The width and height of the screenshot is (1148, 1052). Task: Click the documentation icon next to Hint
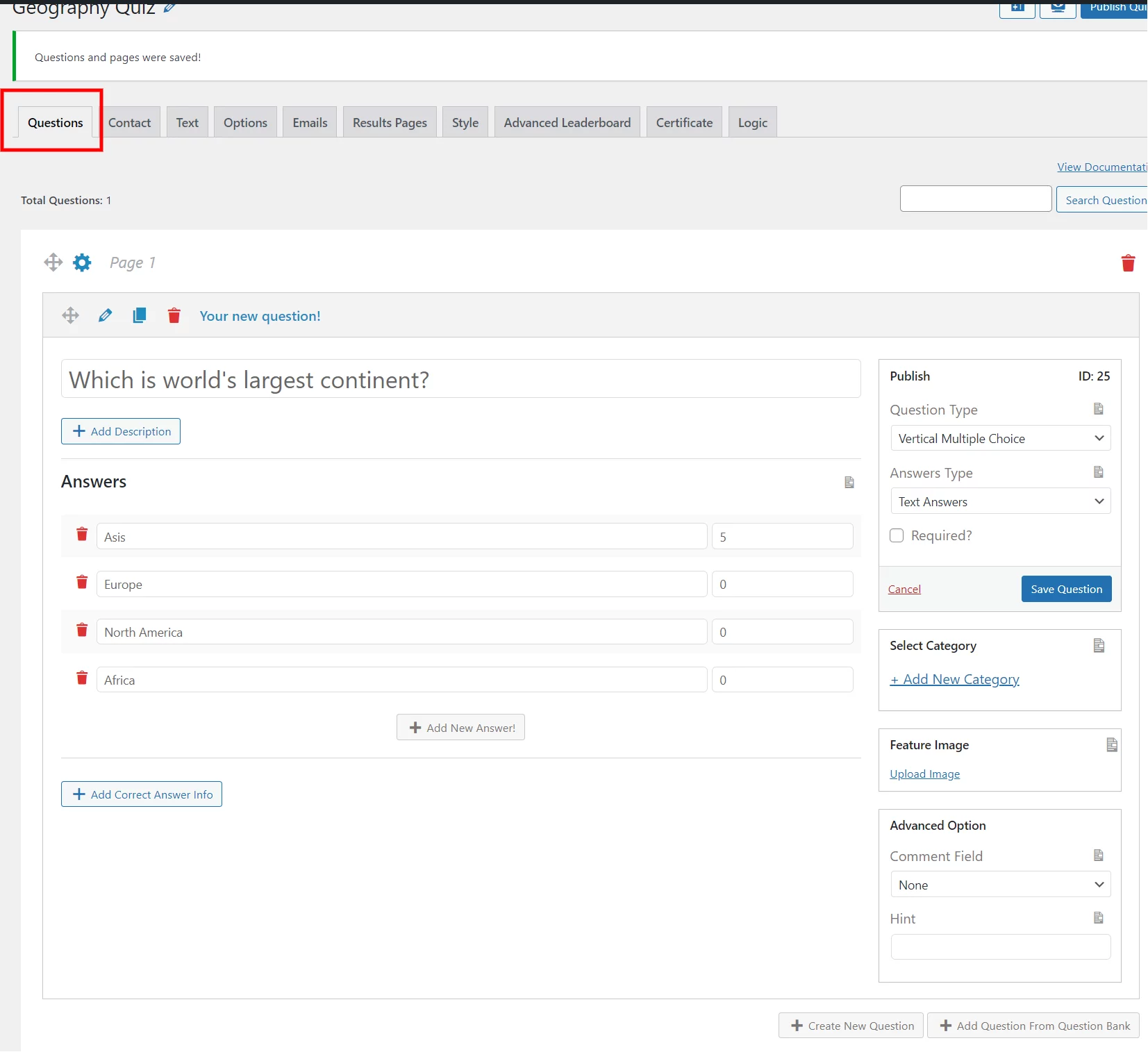click(x=1098, y=917)
